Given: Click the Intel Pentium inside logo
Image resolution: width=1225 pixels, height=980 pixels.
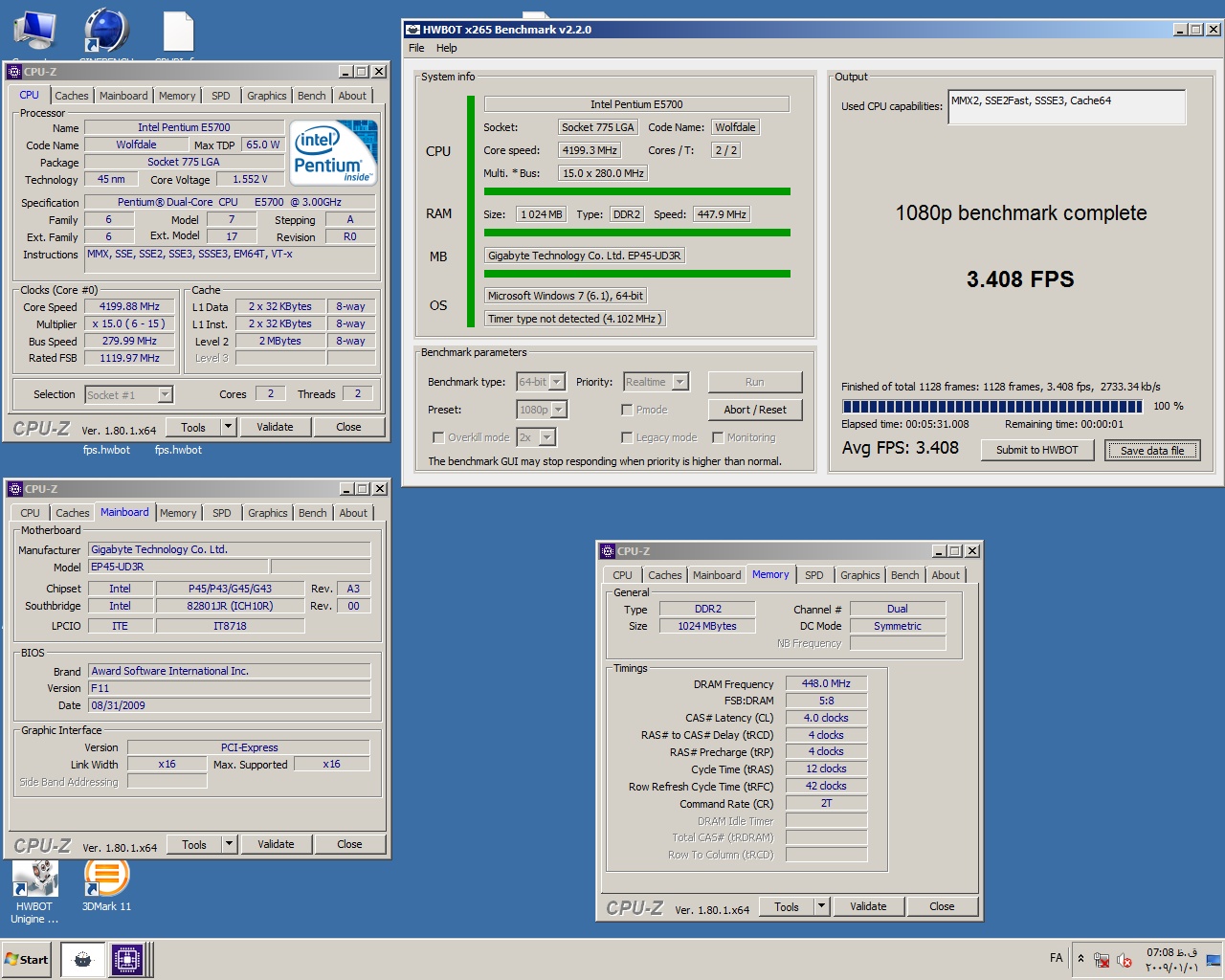Looking at the screenshot, I should (334, 151).
